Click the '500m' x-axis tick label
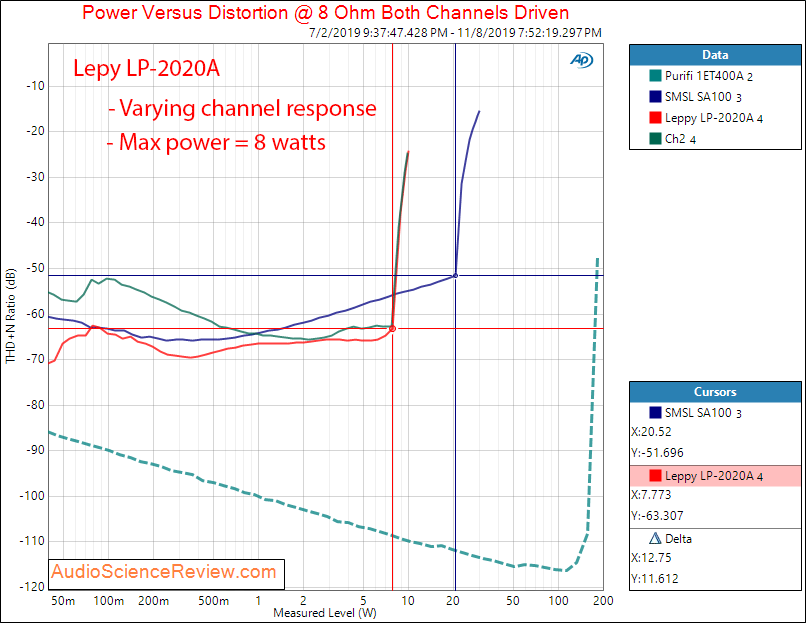This screenshot has width=806, height=623. pyautogui.click(x=213, y=601)
